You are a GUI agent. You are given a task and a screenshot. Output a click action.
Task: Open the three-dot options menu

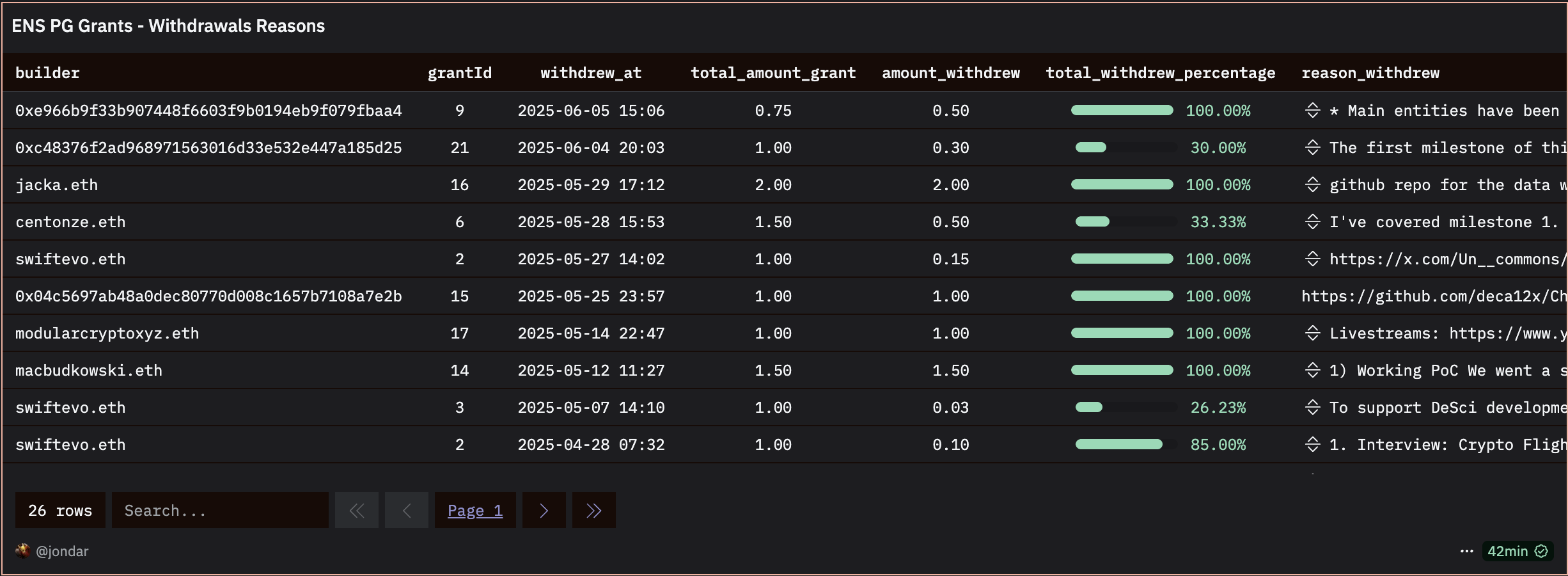pyautogui.click(x=1467, y=551)
